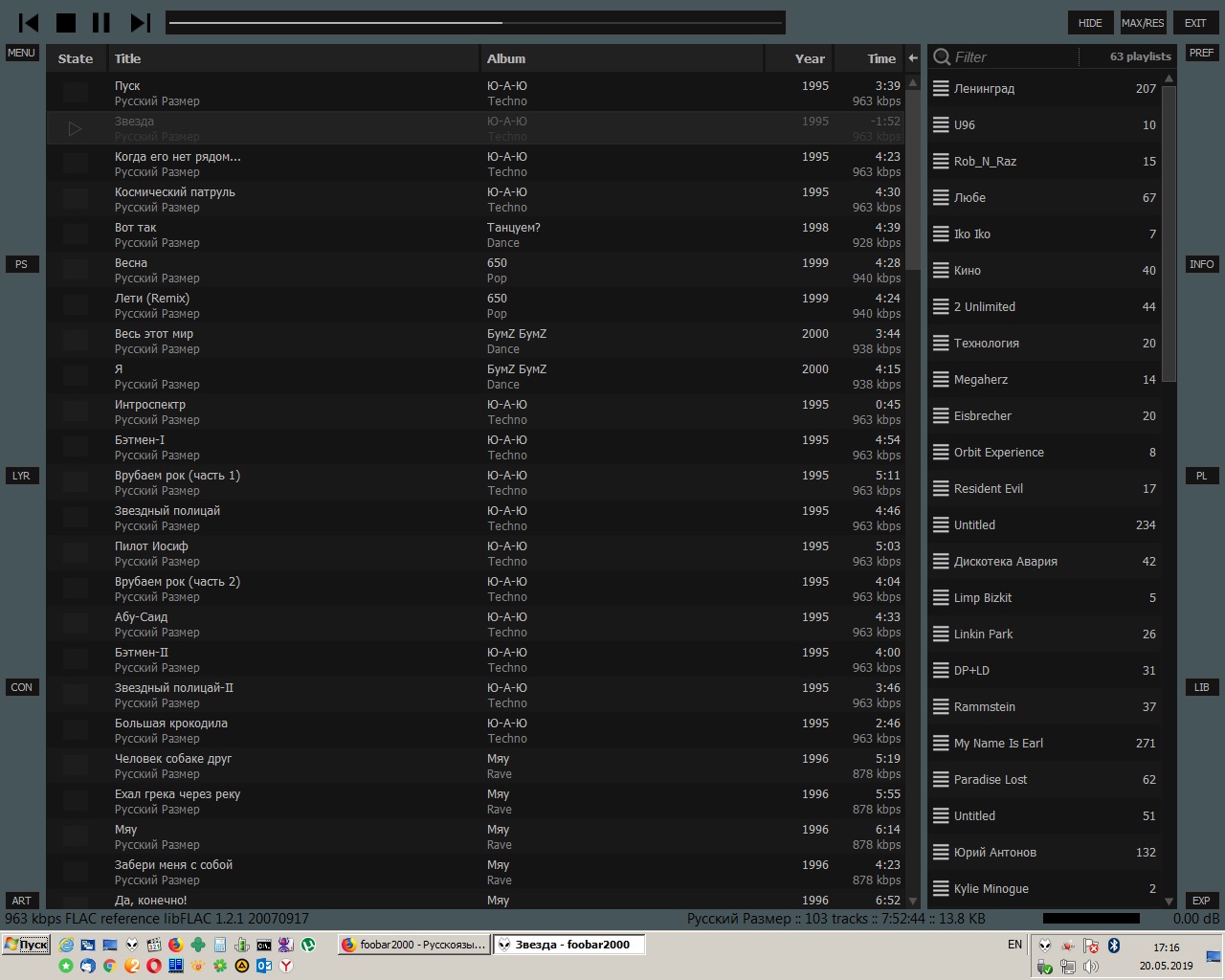Open the PREF panel button

point(1202,53)
